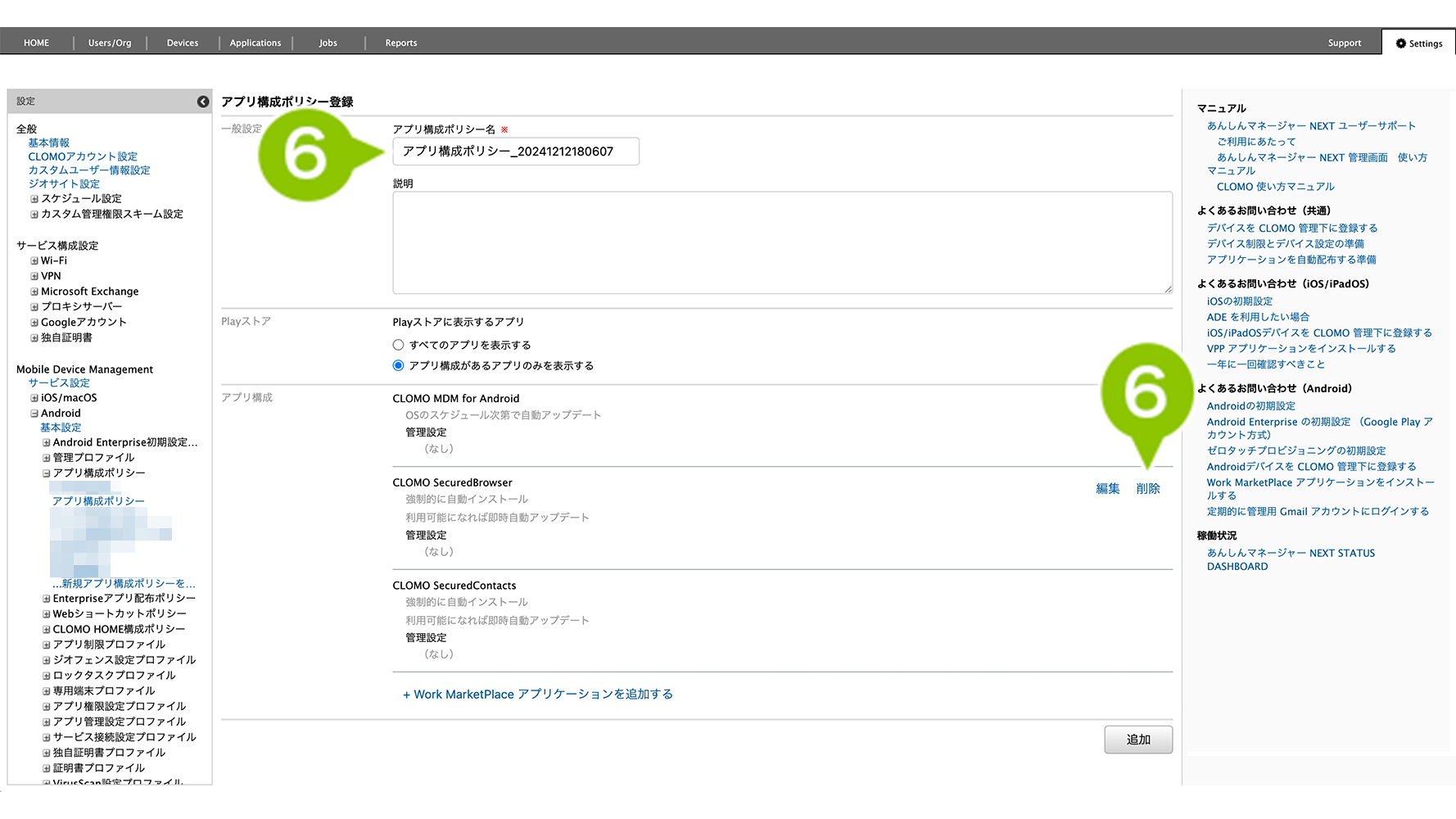Expand サービス接続設定プロファイル tree node
Screen dimensions: 1456x819
(x=47, y=737)
